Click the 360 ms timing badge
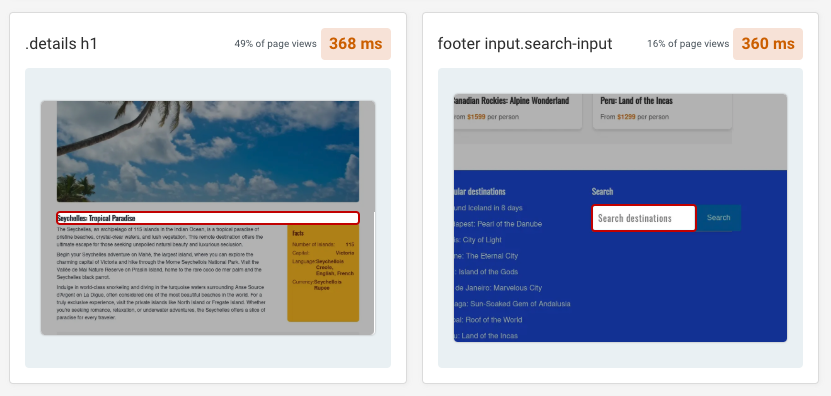This screenshot has height=396, width=831. 767,43
